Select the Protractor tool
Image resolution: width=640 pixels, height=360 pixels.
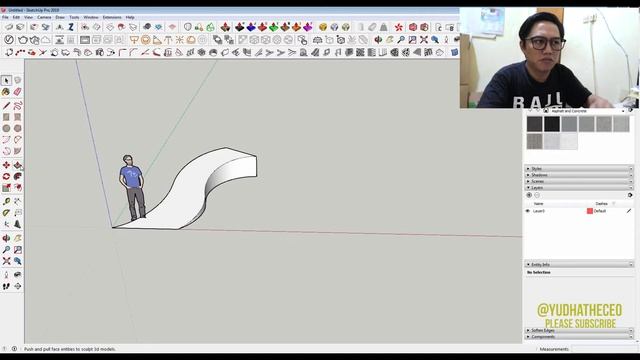coord(6,213)
